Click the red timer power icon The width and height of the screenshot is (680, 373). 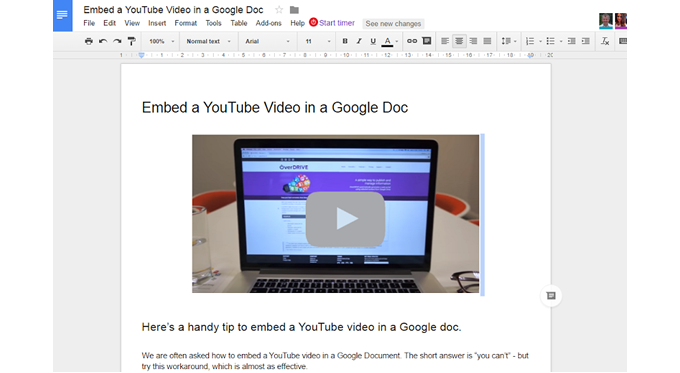click(x=313, y=22)
